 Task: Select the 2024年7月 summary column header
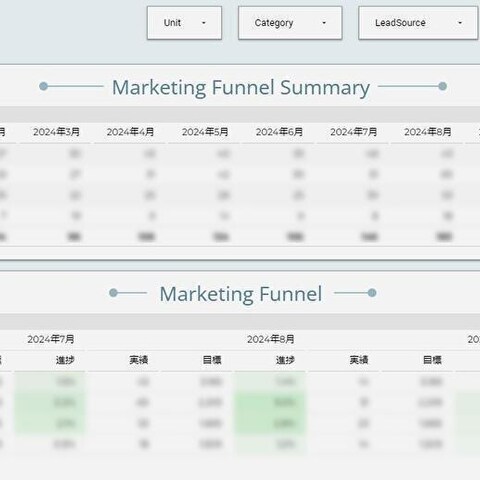(x=354, y=132)
